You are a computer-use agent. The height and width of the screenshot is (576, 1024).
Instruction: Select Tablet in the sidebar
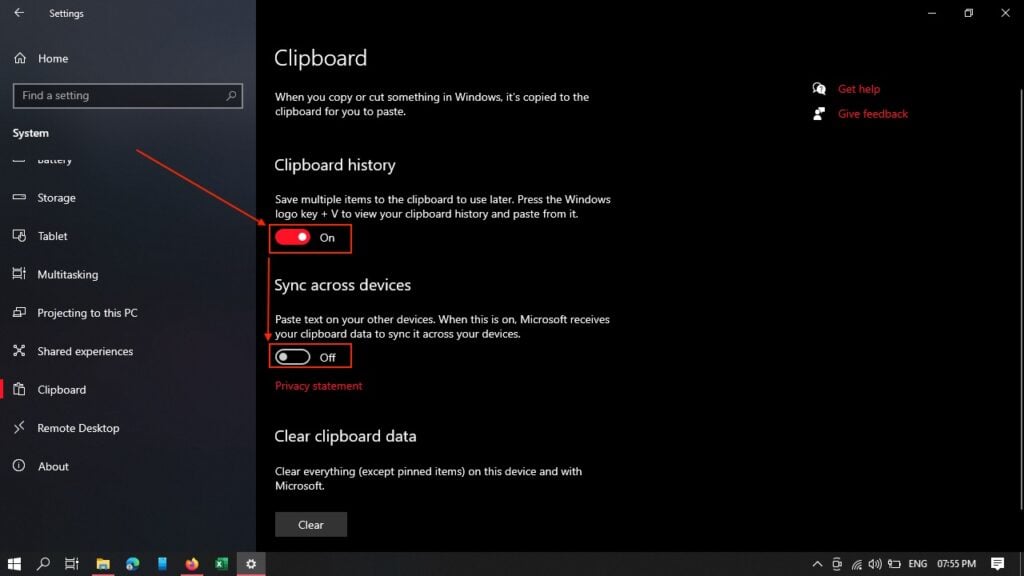(52, 236)
